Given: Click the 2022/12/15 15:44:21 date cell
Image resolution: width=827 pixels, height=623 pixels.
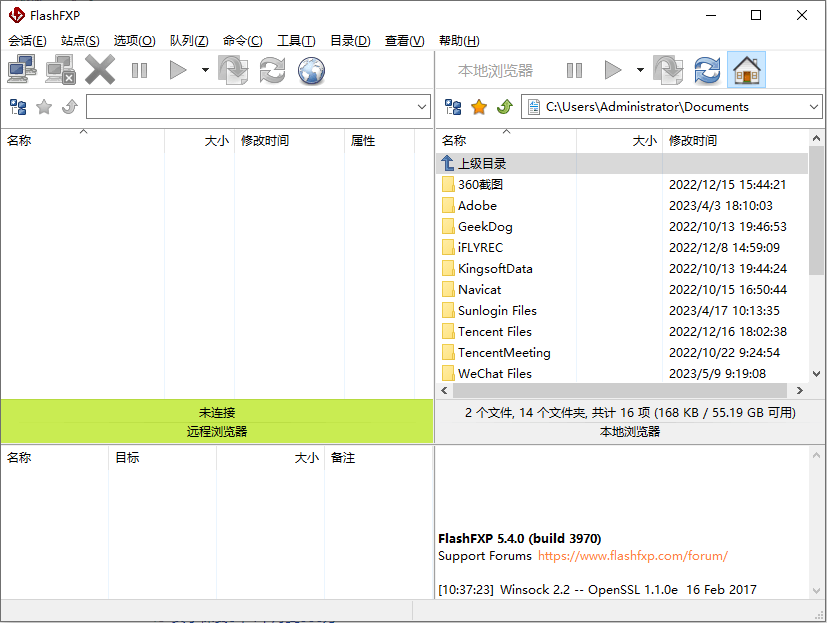Looking at the screenshot, I should pyautogui.click(x=727, y=185).
